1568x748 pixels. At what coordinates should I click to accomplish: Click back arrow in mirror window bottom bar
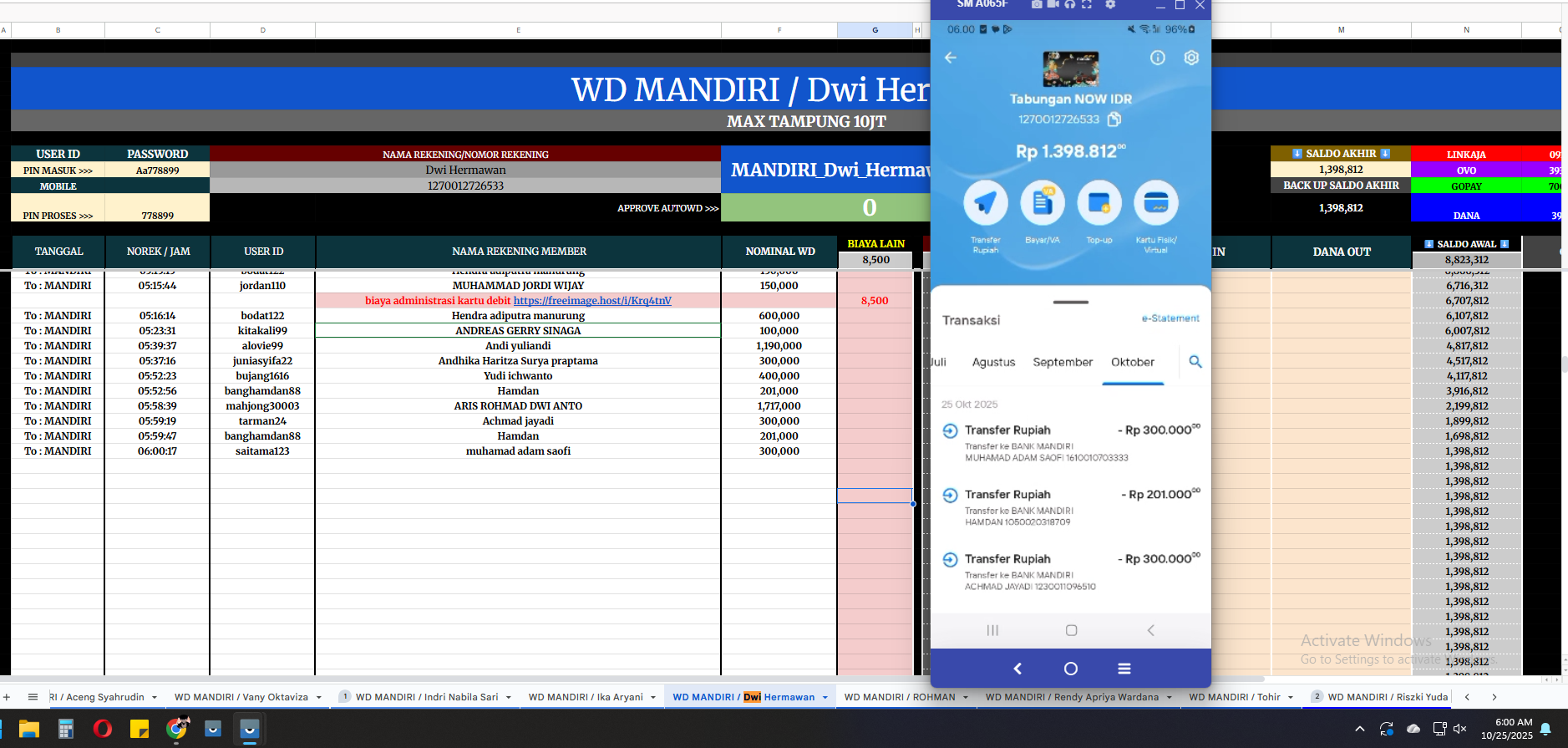point(1017,669)
